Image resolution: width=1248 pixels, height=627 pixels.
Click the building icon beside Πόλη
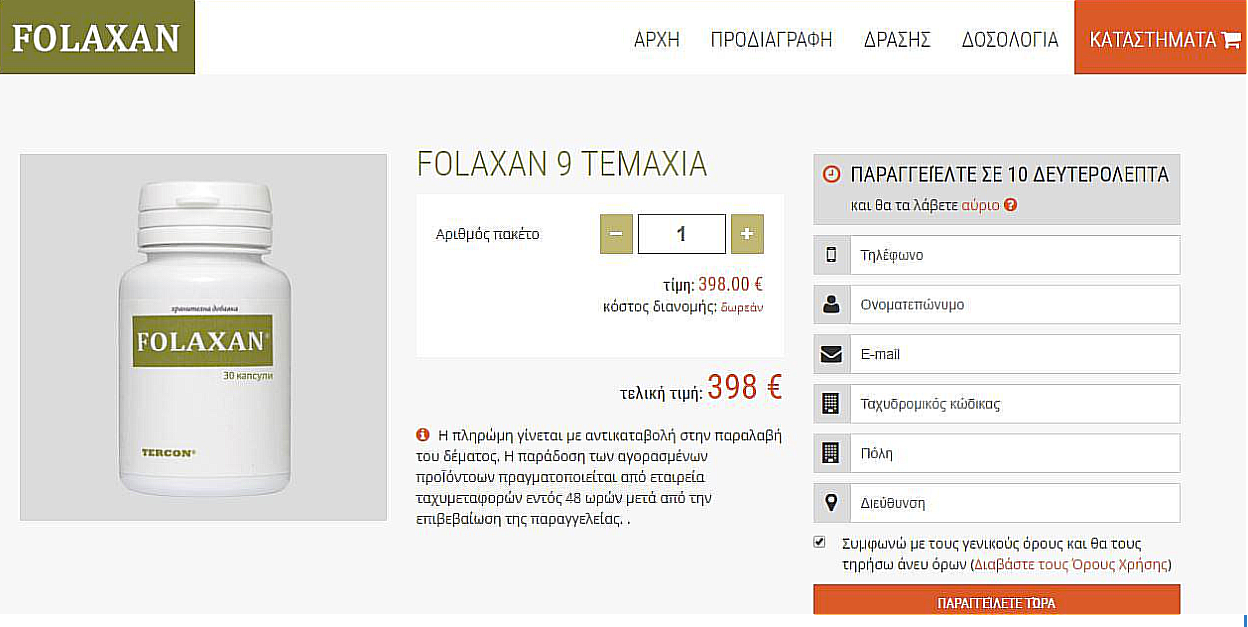point(831,453)
